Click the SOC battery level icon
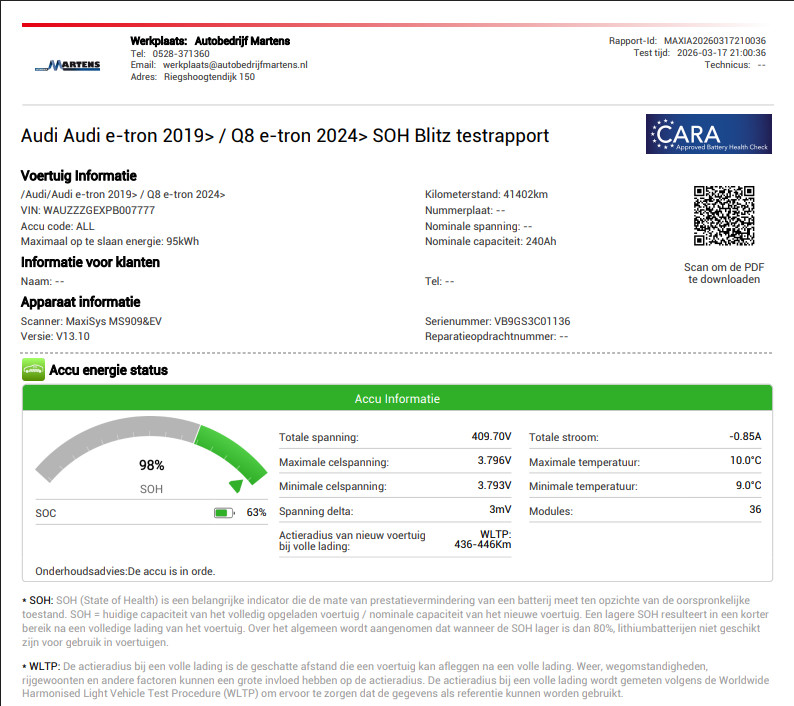Image resolution: width=794 pixels, height=706 pixels. tap(224, 513)
